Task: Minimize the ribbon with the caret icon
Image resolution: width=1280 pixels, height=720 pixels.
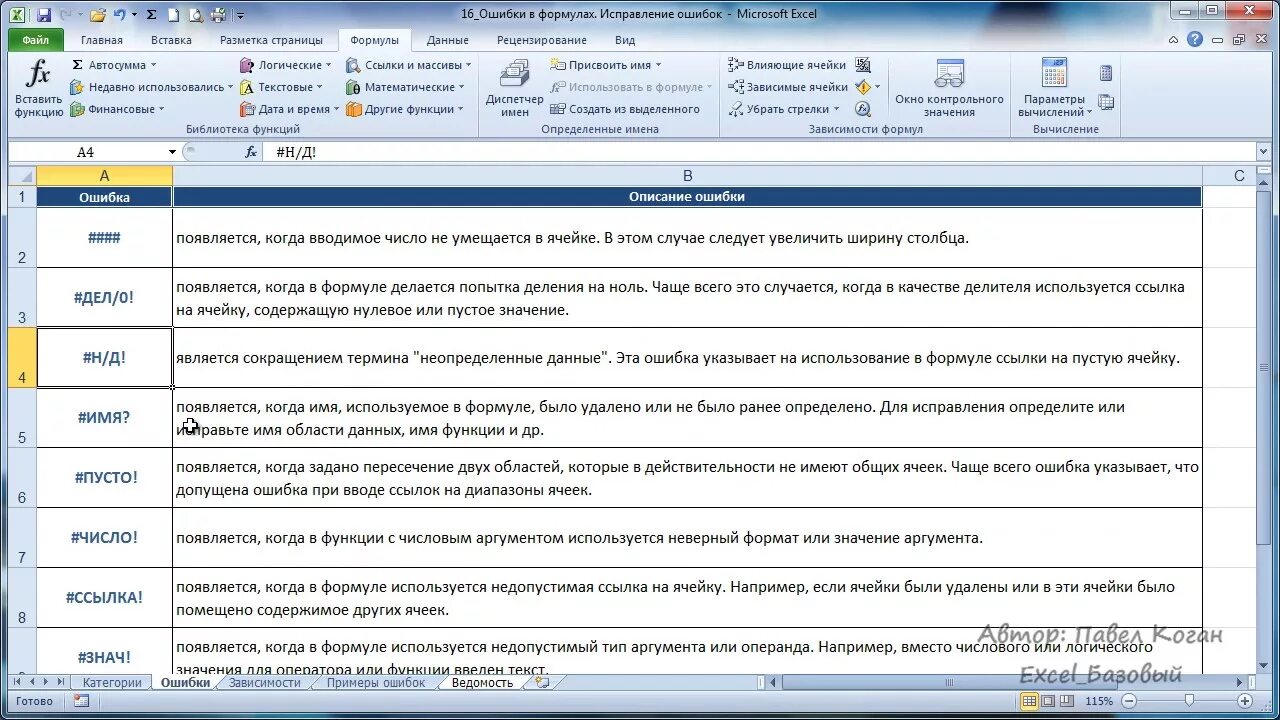Action: 1174,40
